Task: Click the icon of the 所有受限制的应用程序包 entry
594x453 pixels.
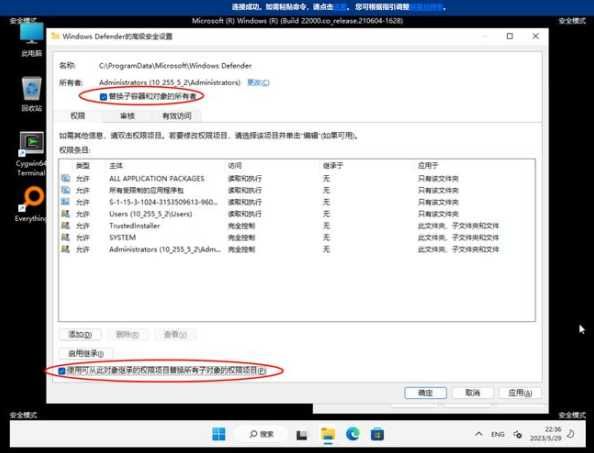Action: tap(66, 190)
